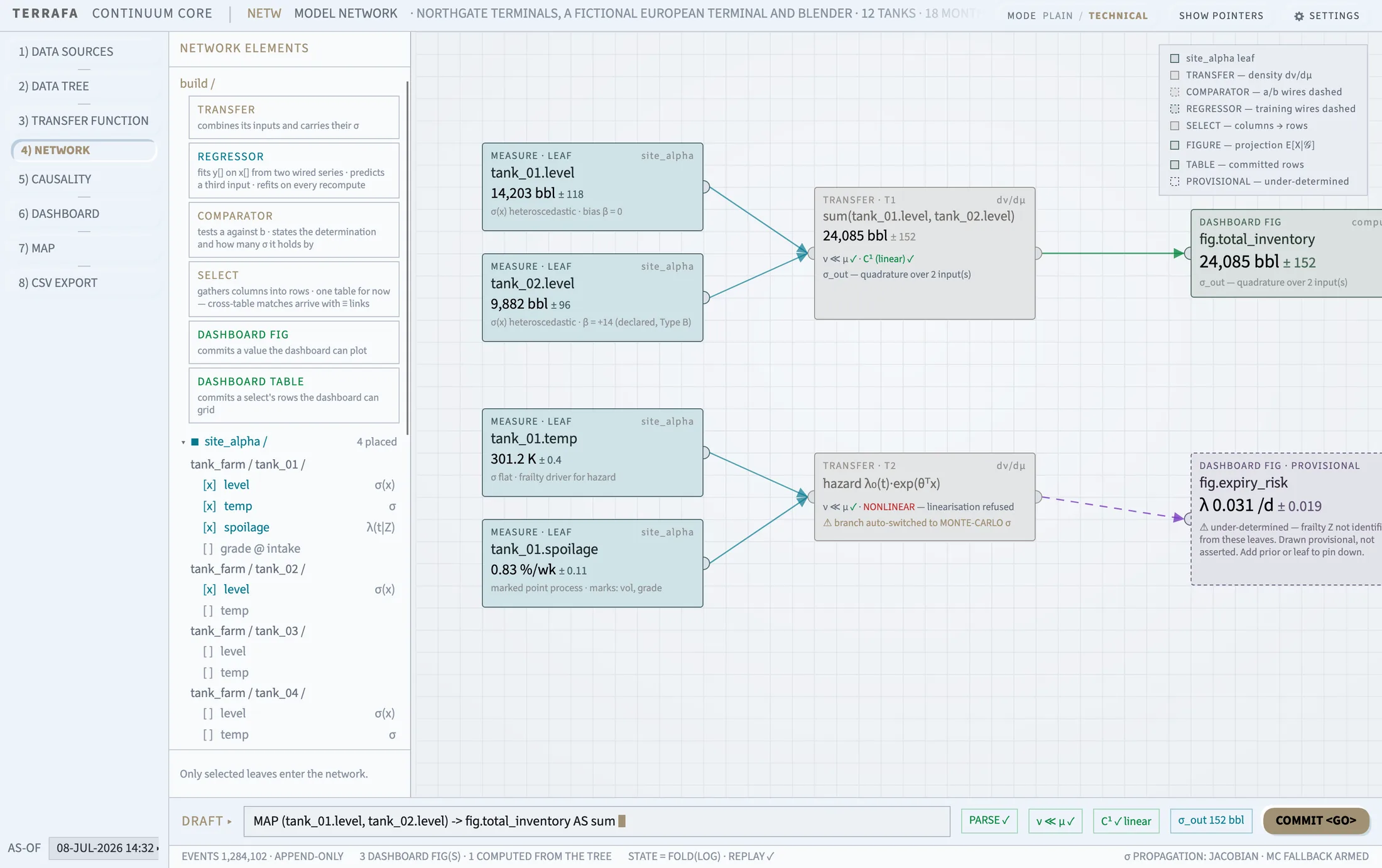The width and height of the screenshot is (1382, 868).
Task: Click the SELECT columns legend swatch
Action: 1175,126
